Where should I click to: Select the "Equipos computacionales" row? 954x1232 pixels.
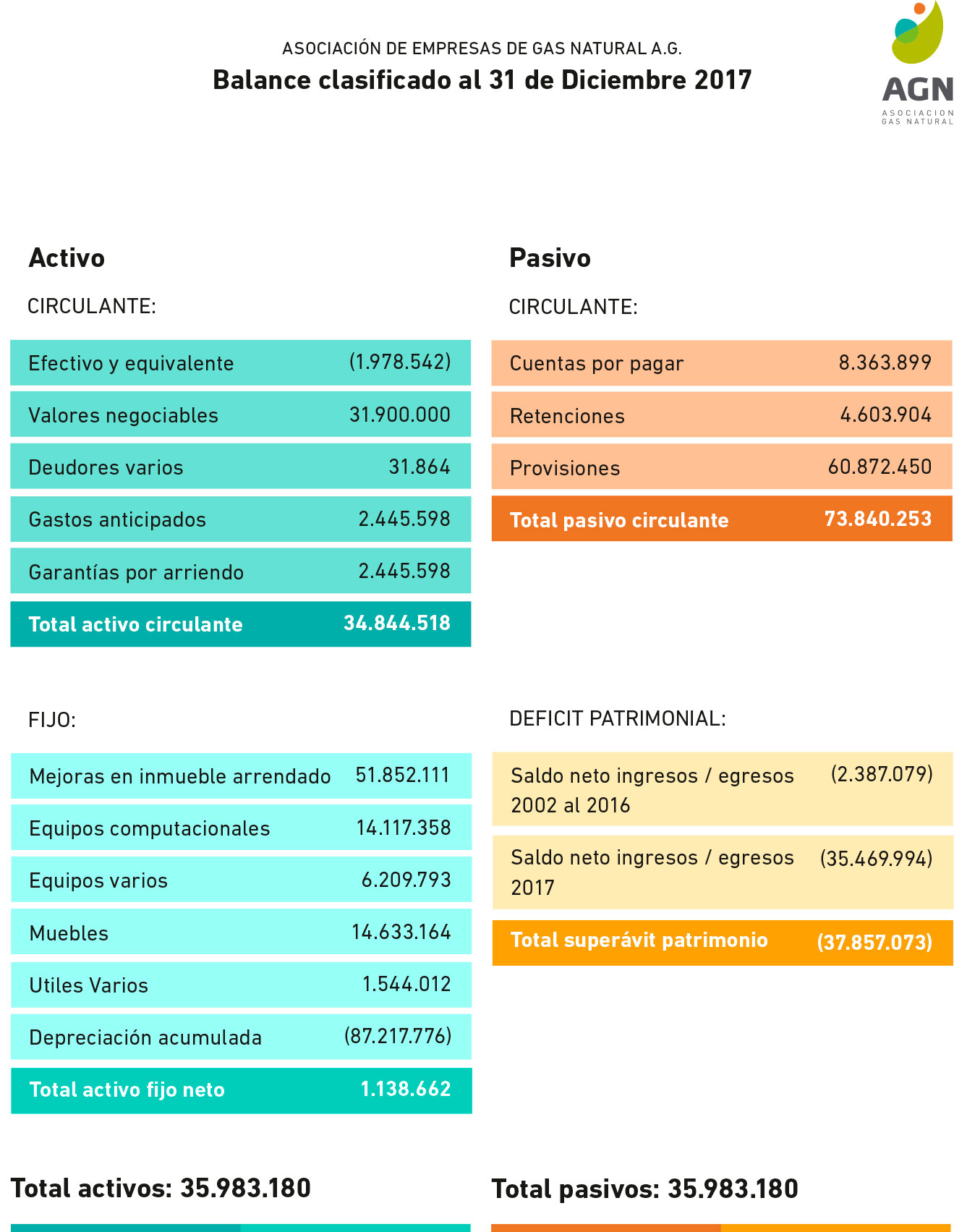coord(240,828)
